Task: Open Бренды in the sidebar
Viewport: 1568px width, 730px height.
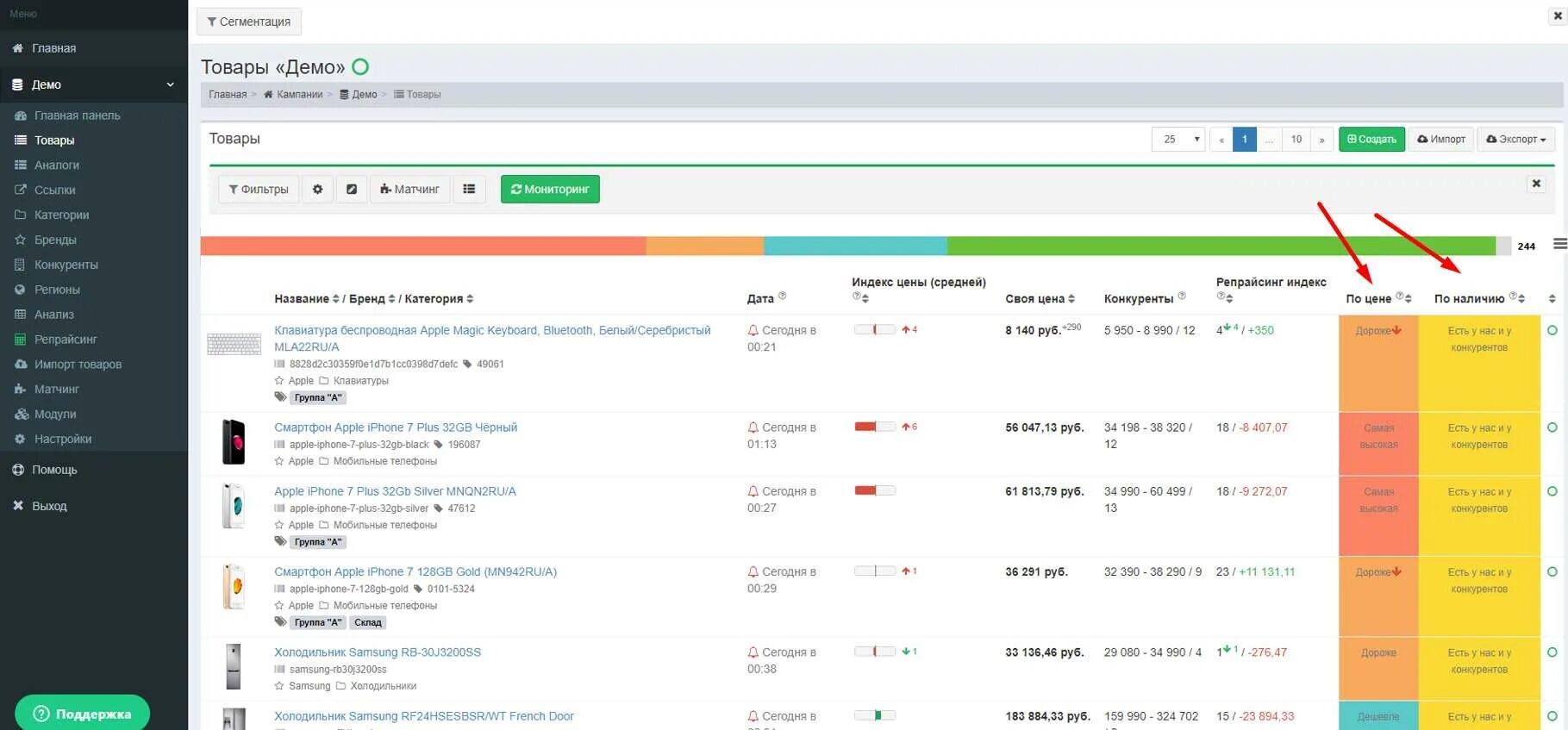Action: click(55, 240)
